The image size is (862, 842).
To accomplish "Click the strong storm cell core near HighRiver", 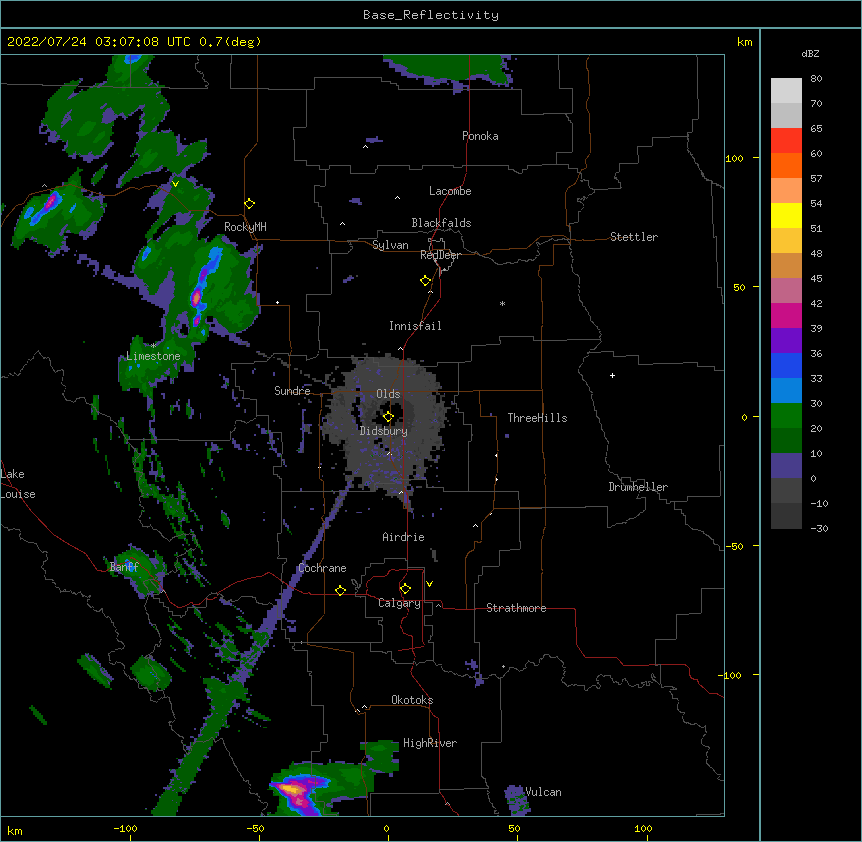I will click(x=292, y=790).
